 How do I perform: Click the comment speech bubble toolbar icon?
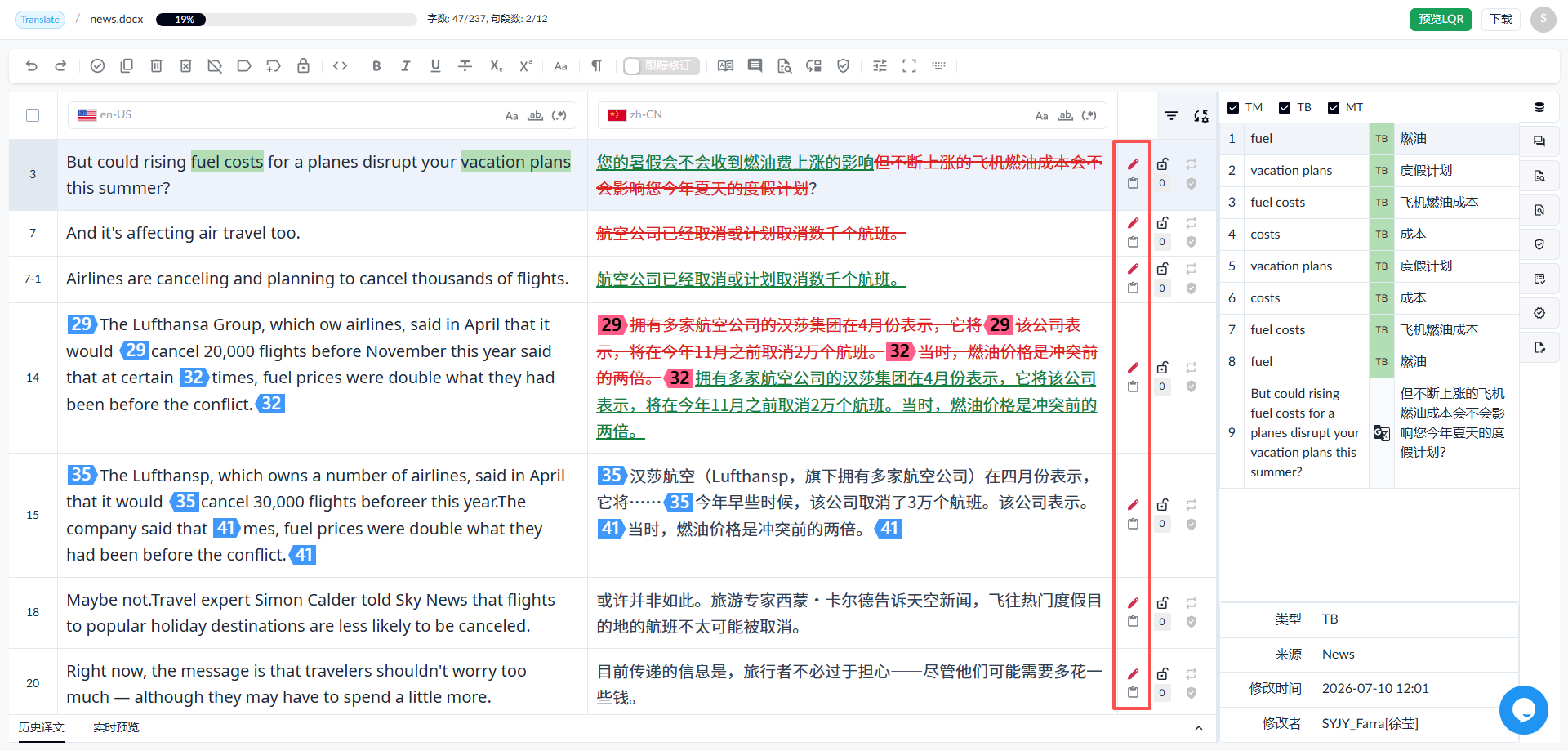755,66
